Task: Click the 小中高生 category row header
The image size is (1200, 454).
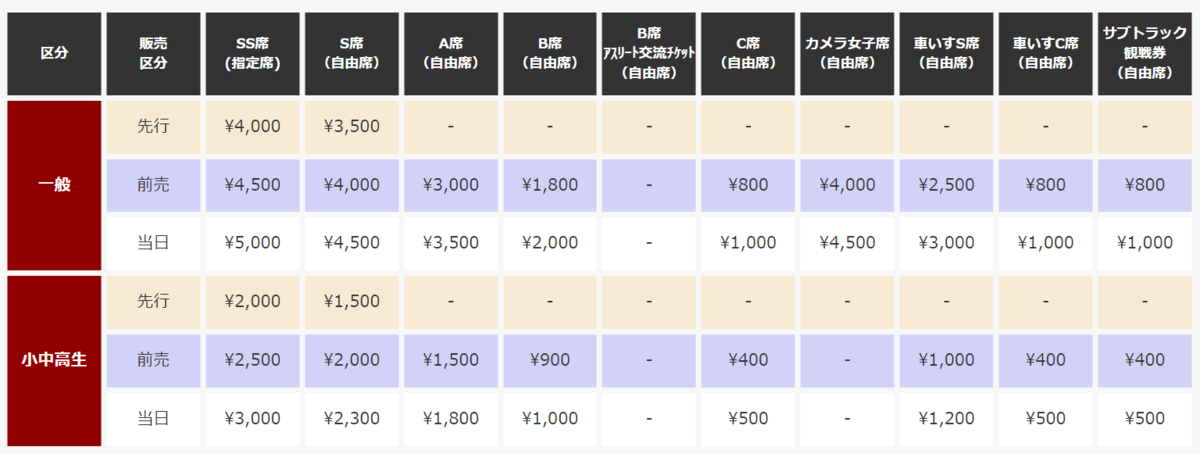Action: click(54, 360)
